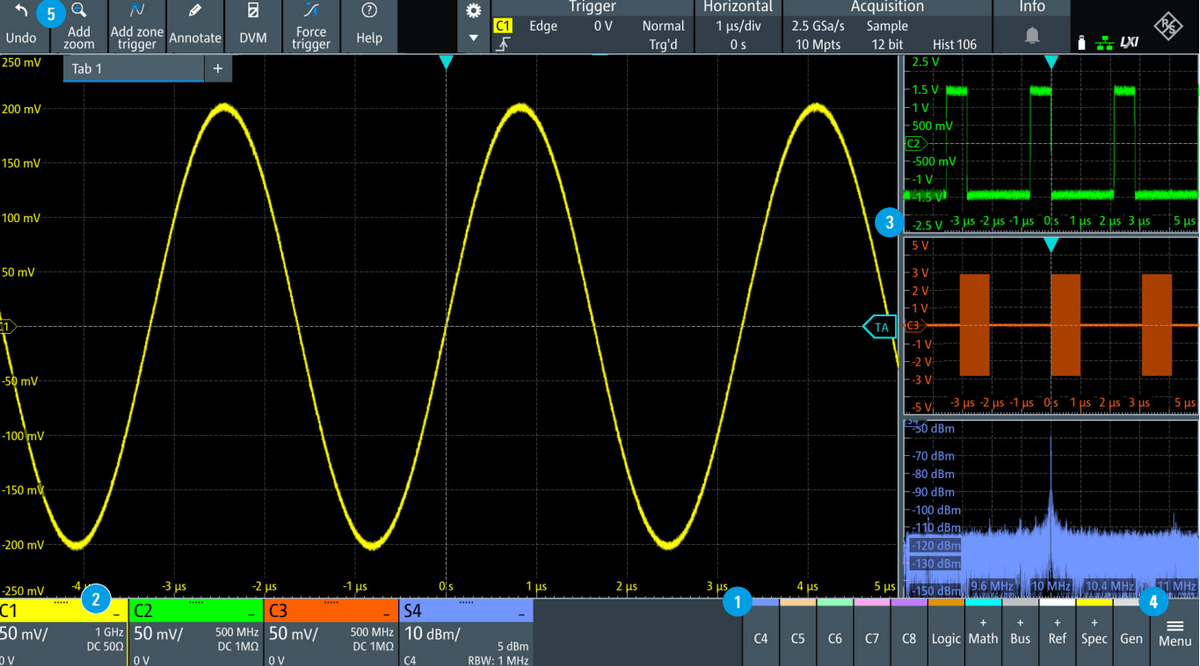The image size is (1200, 666).
Task: Open the Gen waveform generator
Action: coord(1131,631)
